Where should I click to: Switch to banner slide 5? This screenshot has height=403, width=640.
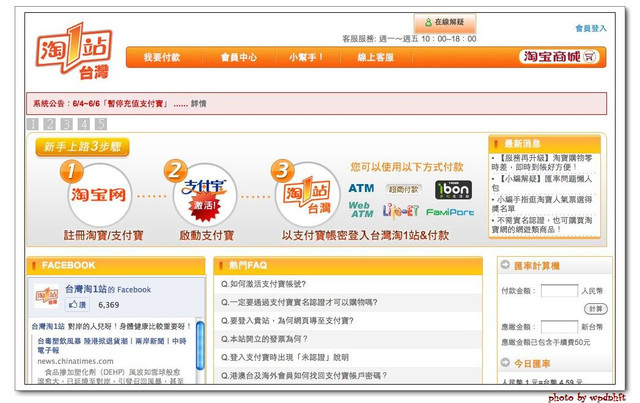point(101,124)
